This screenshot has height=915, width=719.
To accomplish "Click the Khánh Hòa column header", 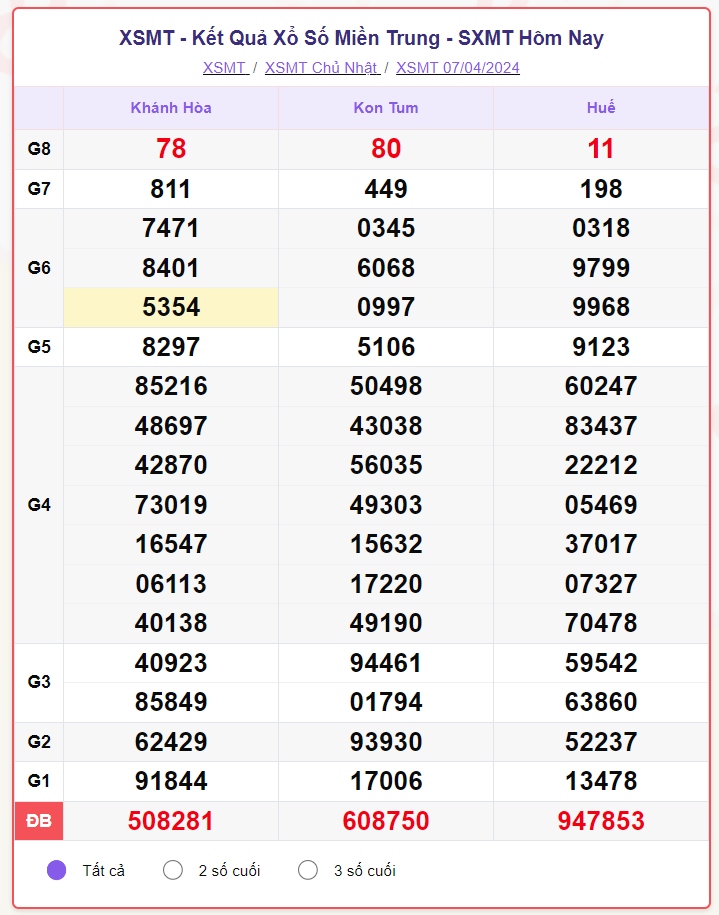I will point(171,108).
